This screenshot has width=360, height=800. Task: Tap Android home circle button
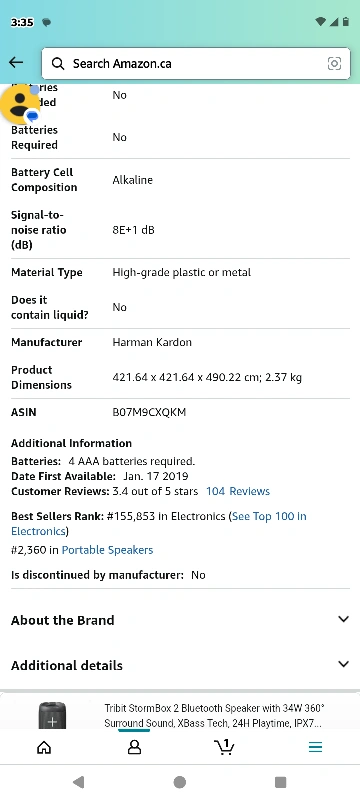179,782
